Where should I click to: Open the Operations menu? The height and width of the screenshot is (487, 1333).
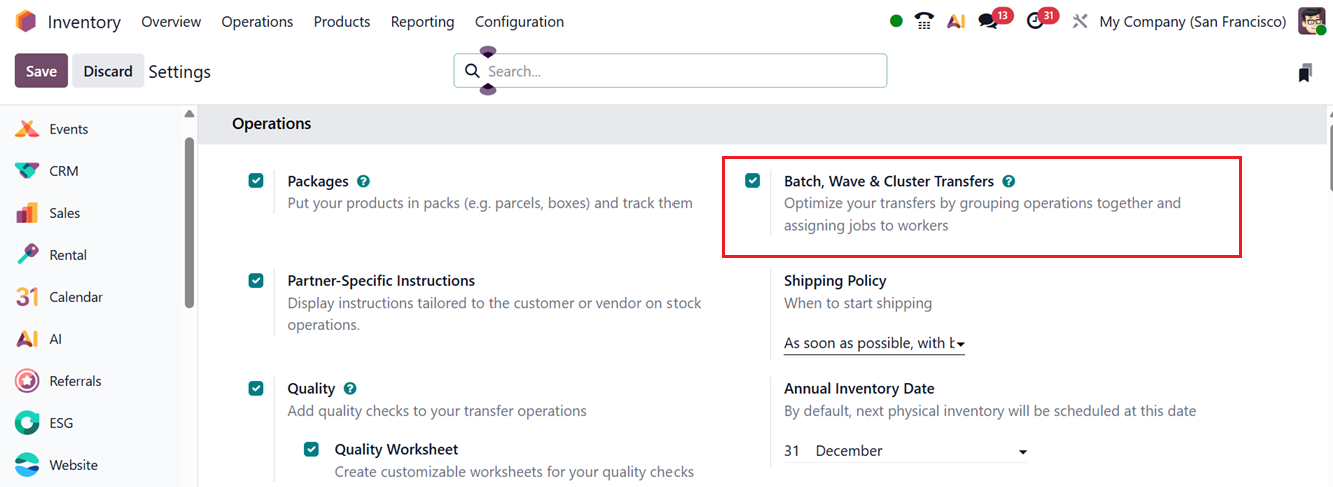(x=257, y=21)
